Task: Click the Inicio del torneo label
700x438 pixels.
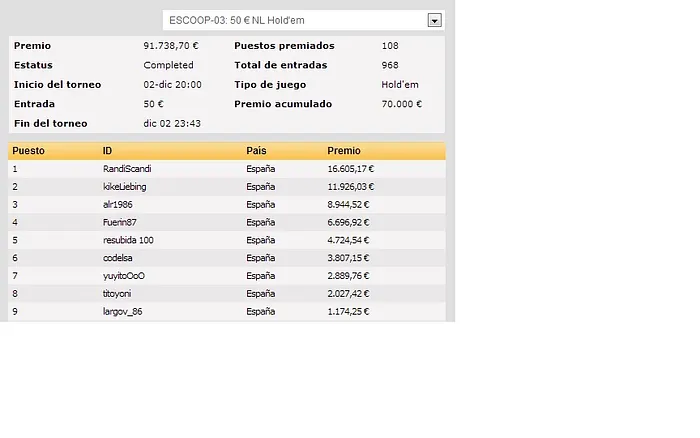Action: coord(58,84)
